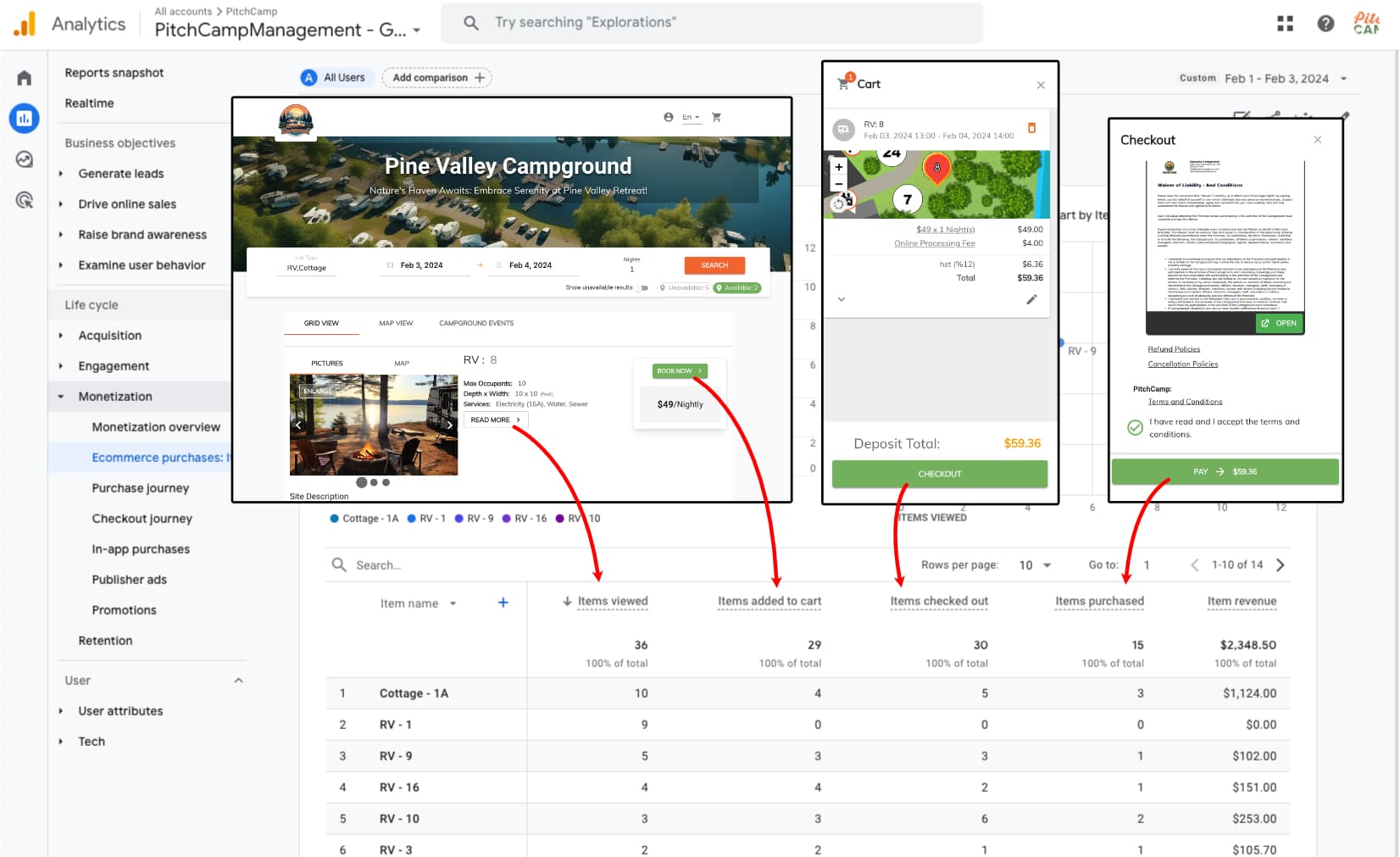Image resolution: width=1400 pixels, height=857 pixels.
Task: Collapse the User group chevron
Action: (x=238, y=680)
